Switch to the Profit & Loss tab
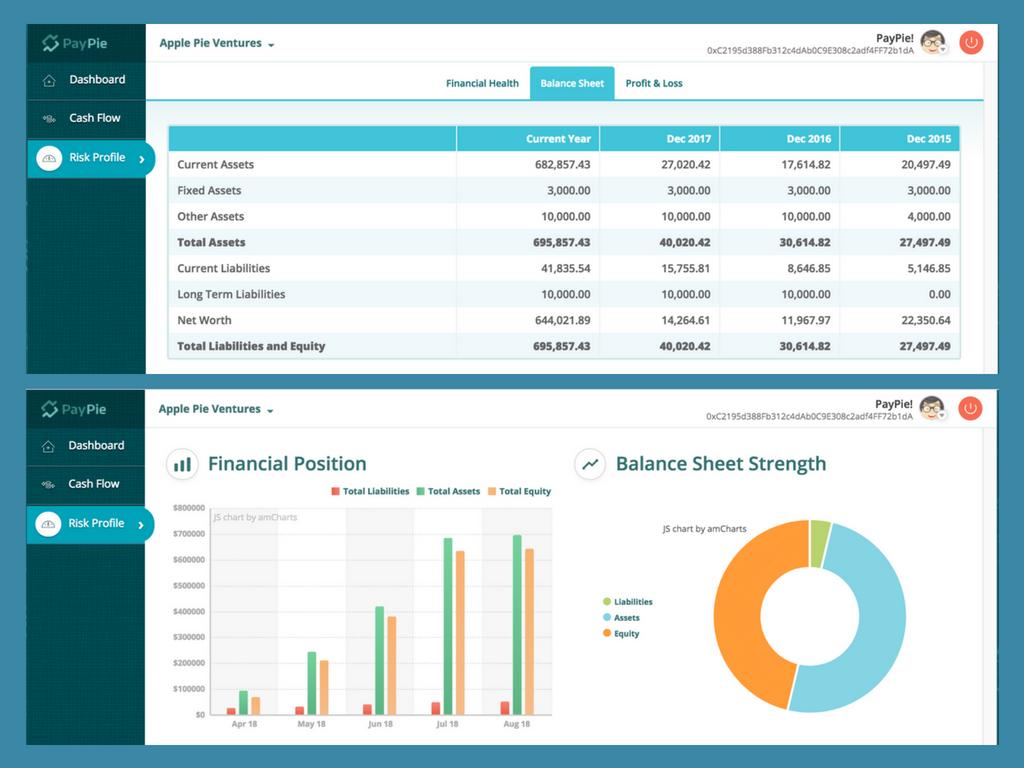The image size is (1024, 768). pyautogui.click(x=654, y=83)
